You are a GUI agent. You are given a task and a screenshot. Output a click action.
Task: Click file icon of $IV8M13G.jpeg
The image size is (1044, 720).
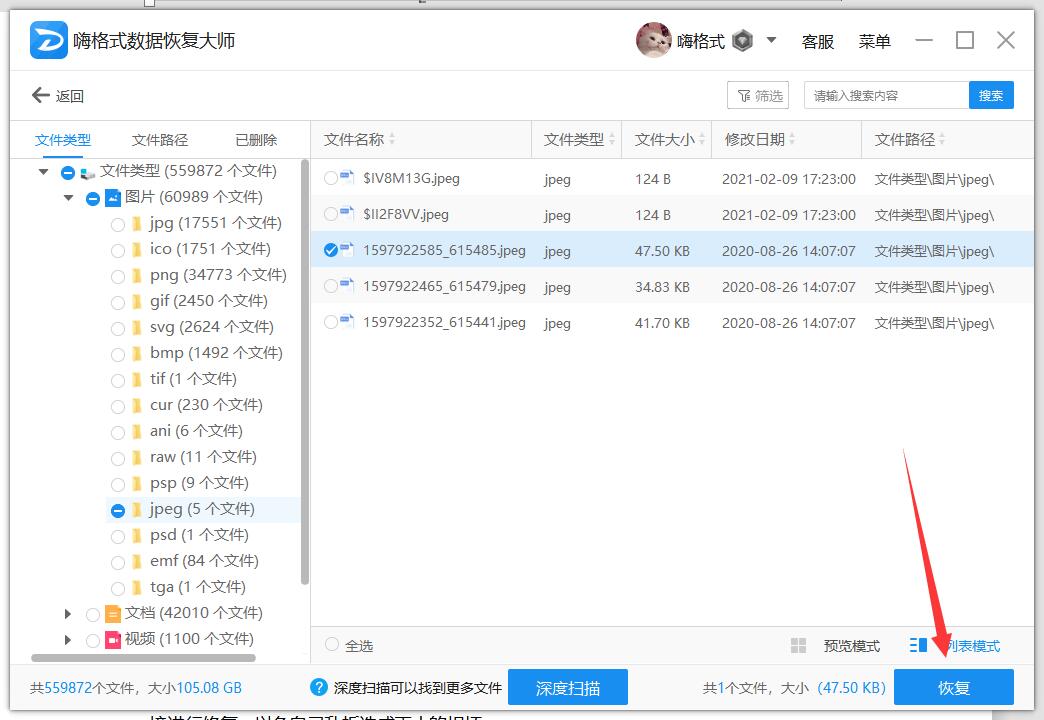pyautogui.click(x=348, y=177)
